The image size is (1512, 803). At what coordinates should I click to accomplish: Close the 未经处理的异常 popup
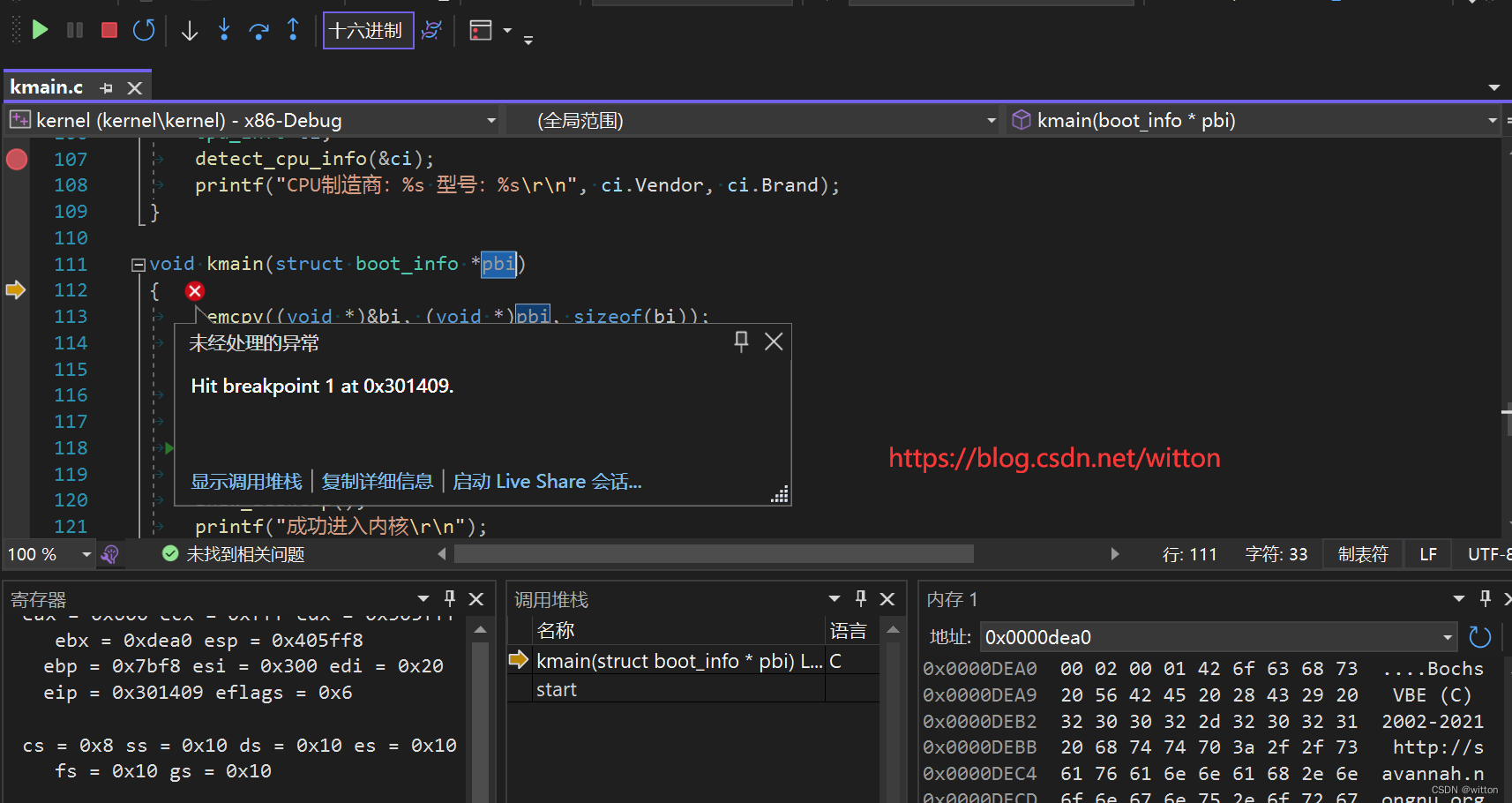coord(774,341)
